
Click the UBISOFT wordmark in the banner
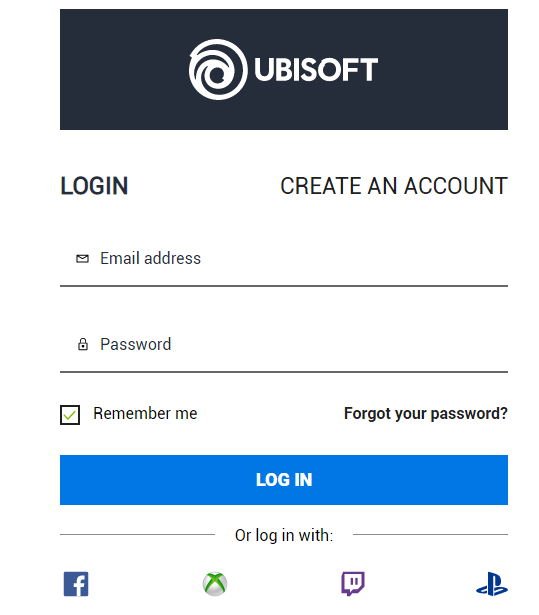[316, 70]
